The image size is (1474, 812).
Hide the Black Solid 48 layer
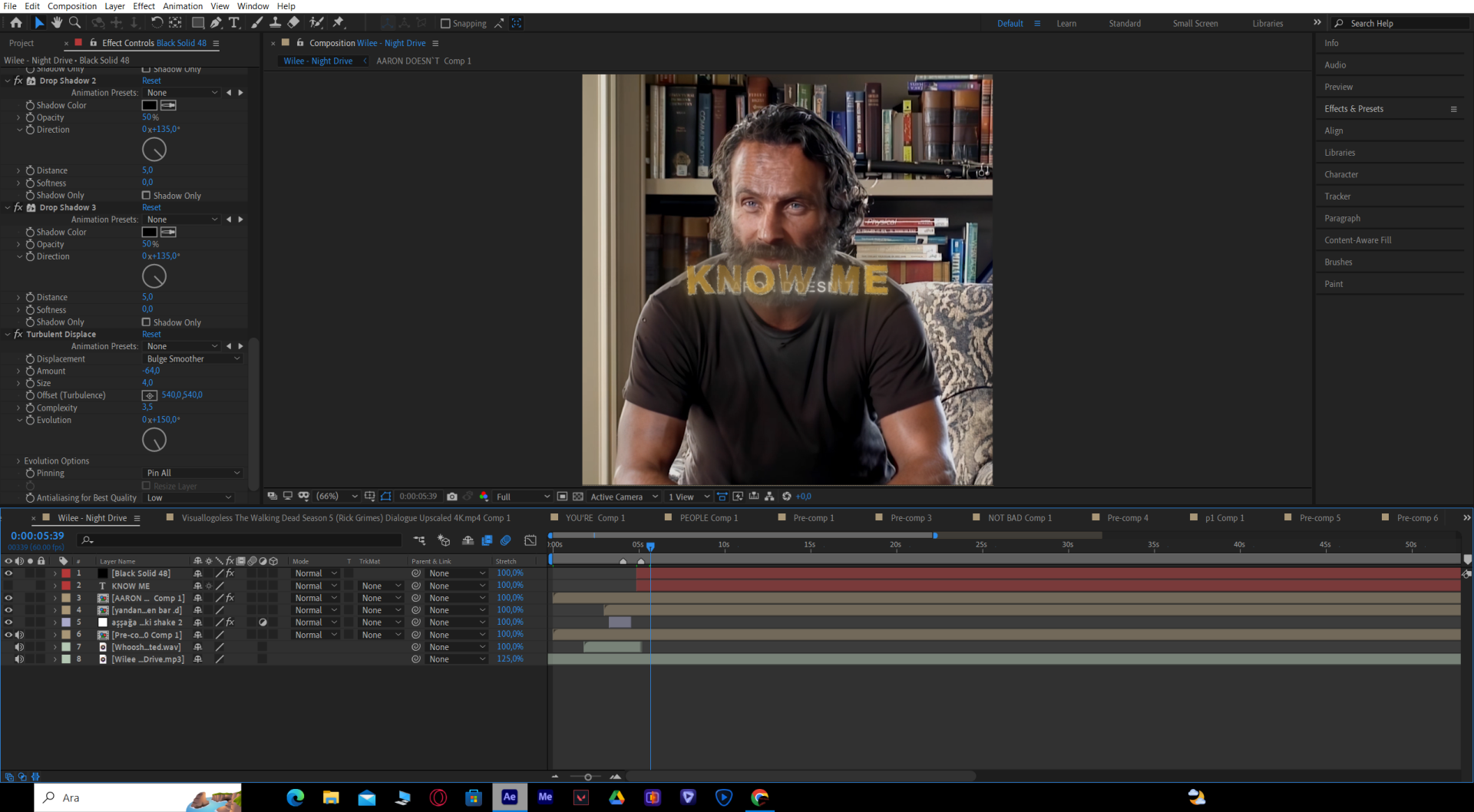coord(8,573)
